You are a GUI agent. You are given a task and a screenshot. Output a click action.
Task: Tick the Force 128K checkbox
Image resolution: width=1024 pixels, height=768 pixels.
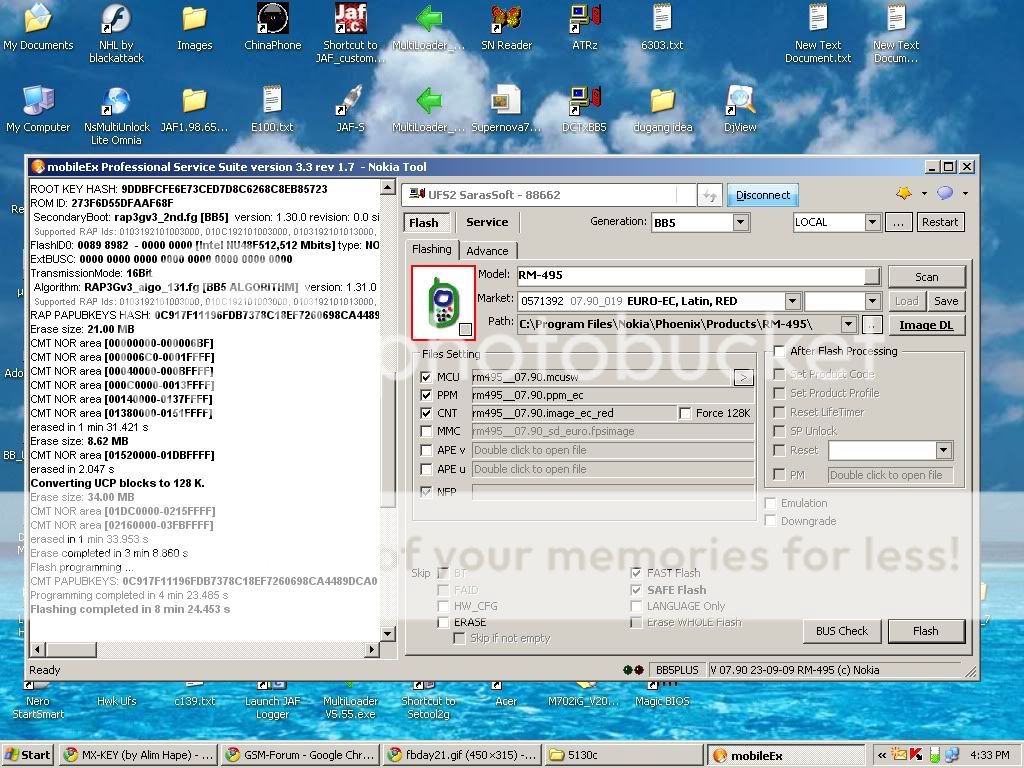pyautogui.click(x=685, y=413)
